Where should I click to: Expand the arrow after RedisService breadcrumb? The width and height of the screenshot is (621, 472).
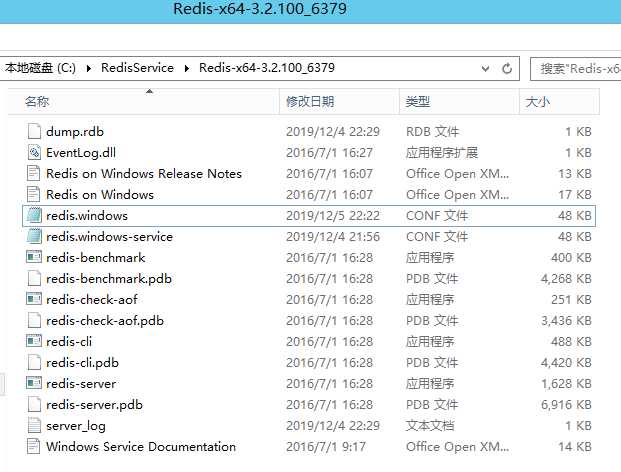(187, 69)
